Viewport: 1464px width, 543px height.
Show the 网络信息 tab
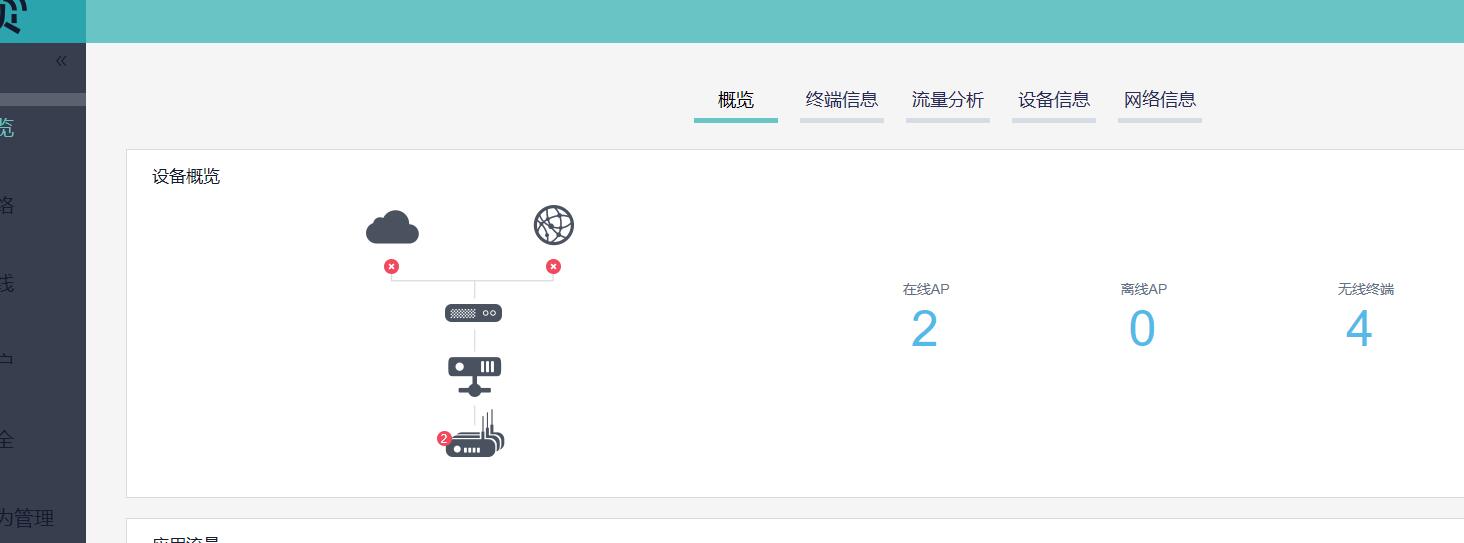click(1160, 100)
